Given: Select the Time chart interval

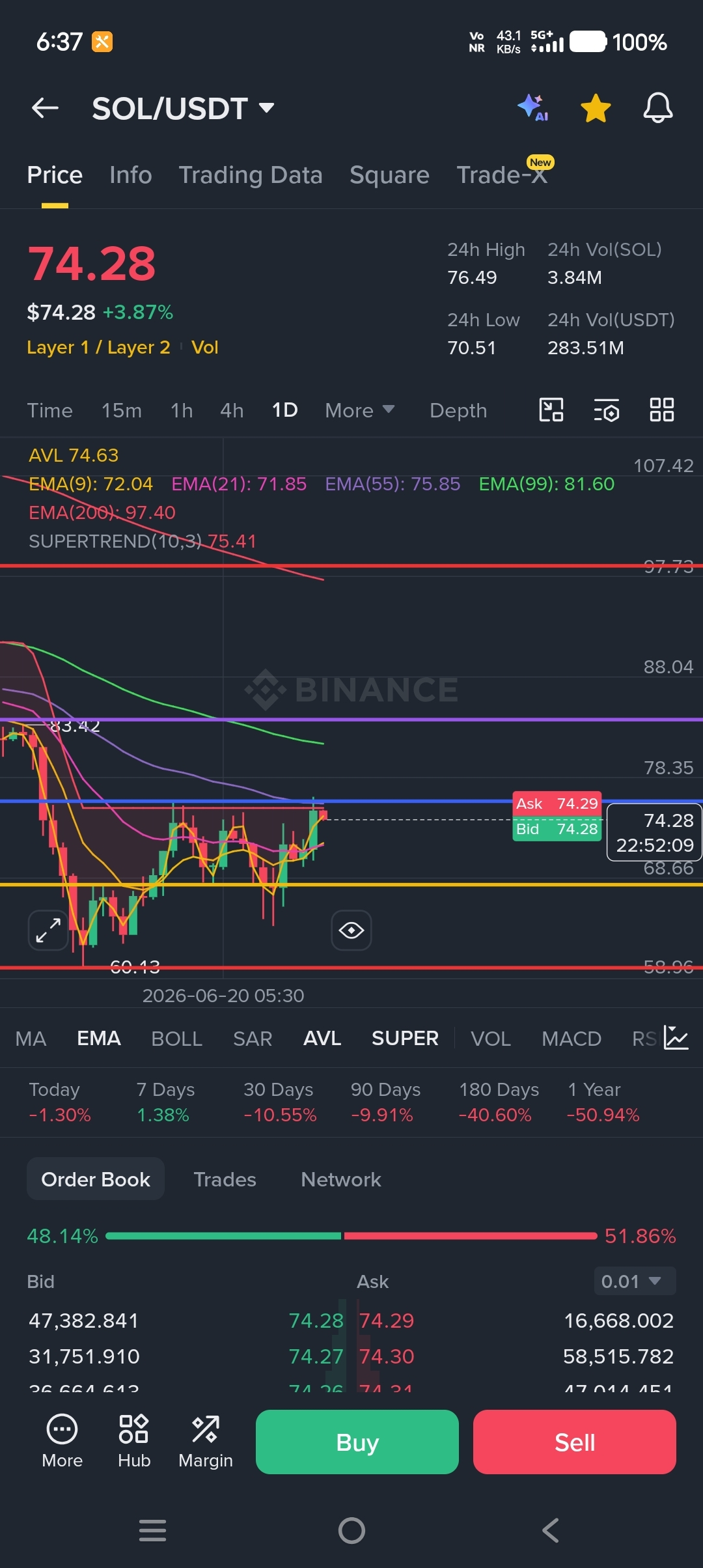Looking at the screenshot, I should click(x=49, y=410).
